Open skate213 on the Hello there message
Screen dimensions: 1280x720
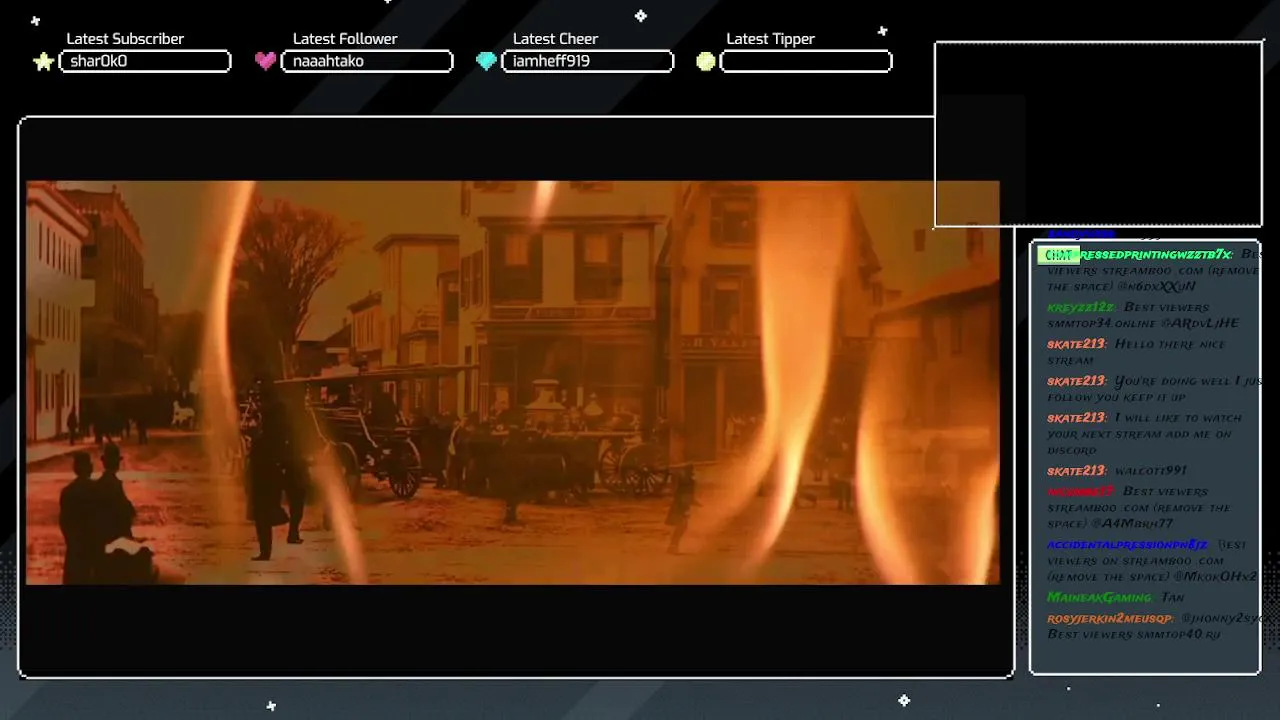(1076, 344)
